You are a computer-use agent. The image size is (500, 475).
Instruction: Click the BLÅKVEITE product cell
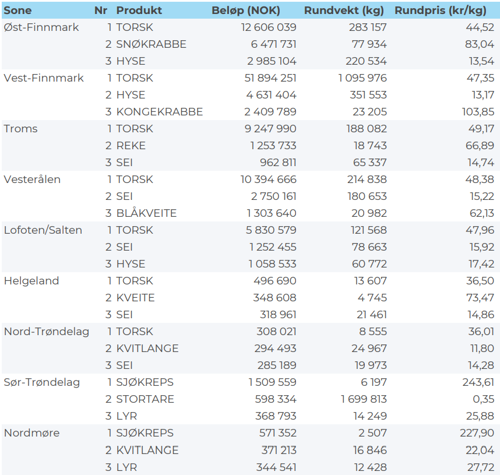pyautogui.click(x=146, y=213)
